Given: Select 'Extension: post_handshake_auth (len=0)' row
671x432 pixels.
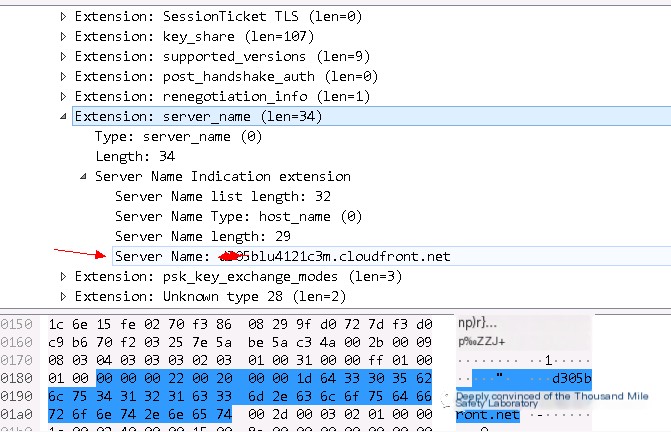Looking at the screenshot, I should pyautogui.click(x=226, y=77).
